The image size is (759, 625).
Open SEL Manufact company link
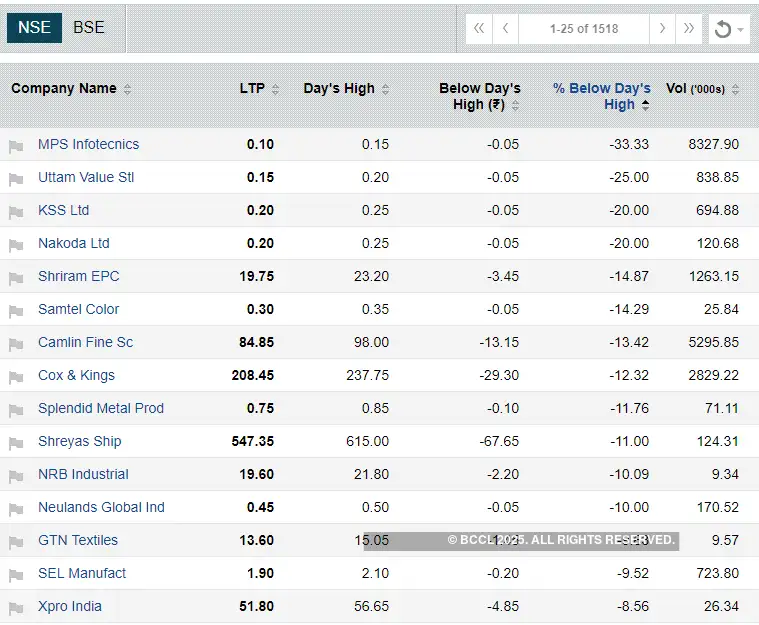(x=82, y=573)
